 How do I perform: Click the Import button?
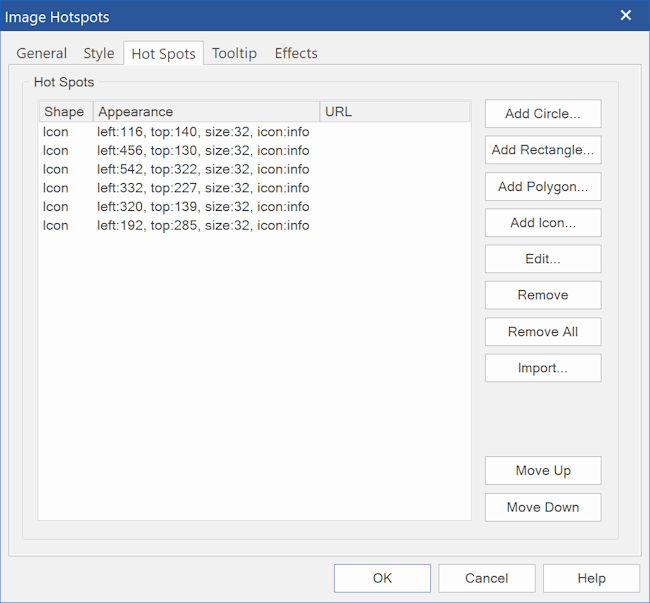point(542,368)
